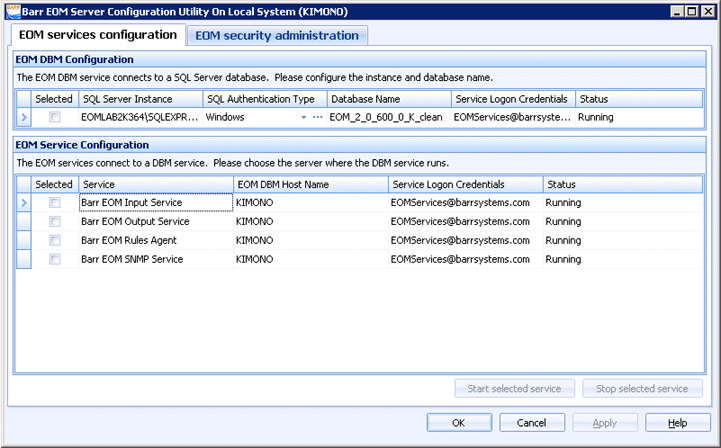The width and height of the screenshot is (721, 448).
Task: Click Selected column header in Service grid
Action: [54, 184]
